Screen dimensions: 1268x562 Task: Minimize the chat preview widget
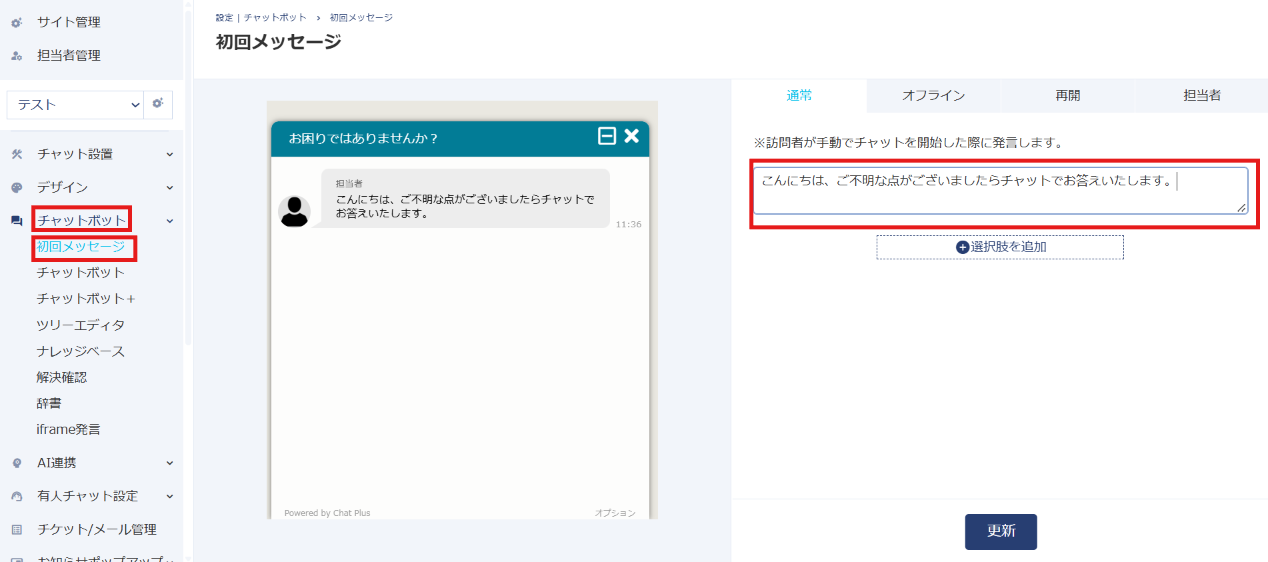click(x=606, y=136)
